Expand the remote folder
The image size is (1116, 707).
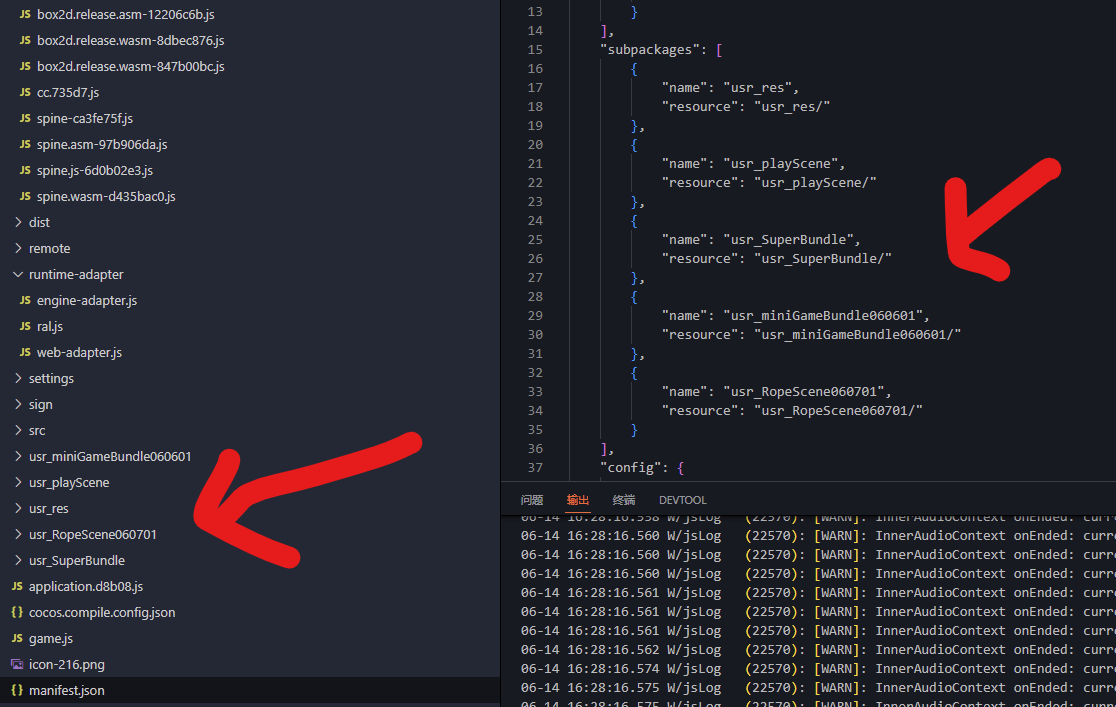(x=18, y=248)
